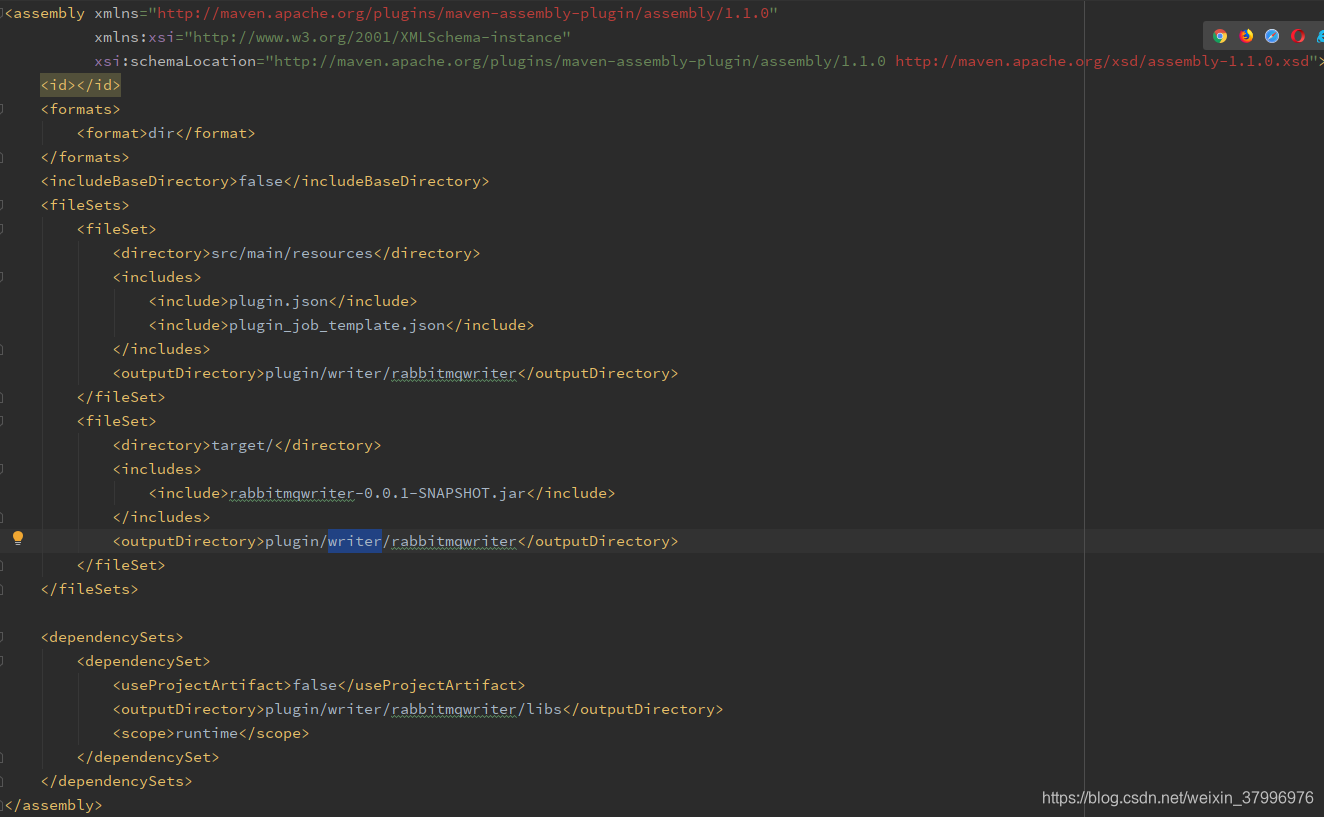The image size is (1324, 817).
Task: Click the closing </assembly> tag
Action: click(x=53, y=805)
